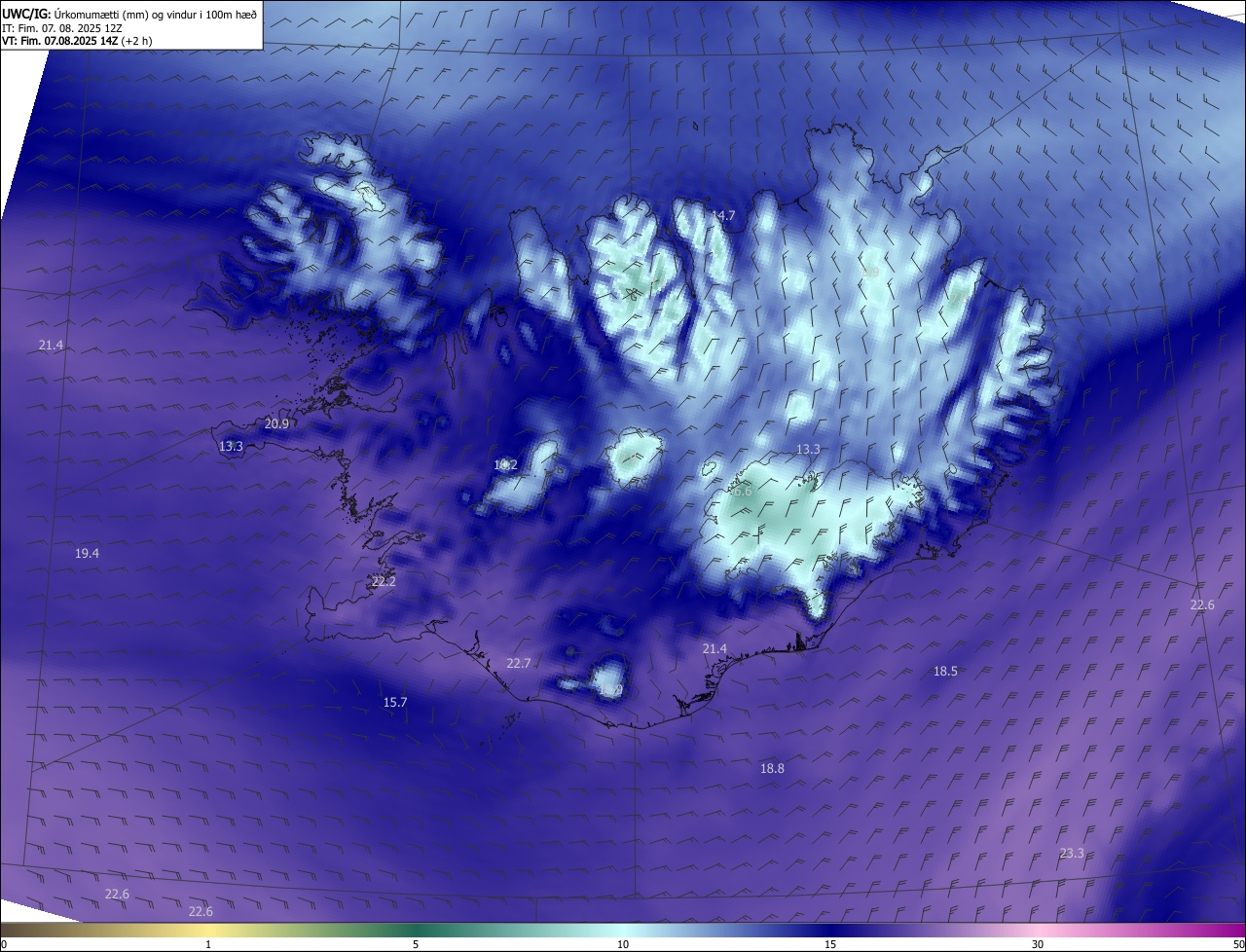Click the 19.4 value over the ocean
The width and height of the screenshot is (1246, 952).
(x=87, y=553)
